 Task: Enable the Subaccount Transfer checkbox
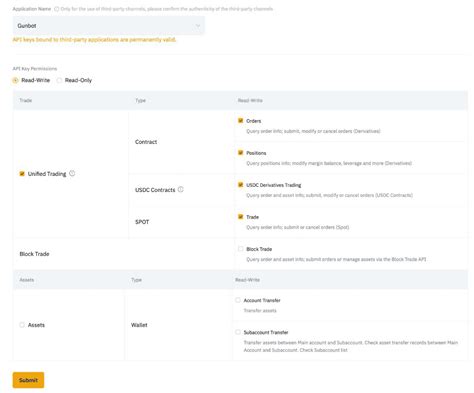pos(238,332)
